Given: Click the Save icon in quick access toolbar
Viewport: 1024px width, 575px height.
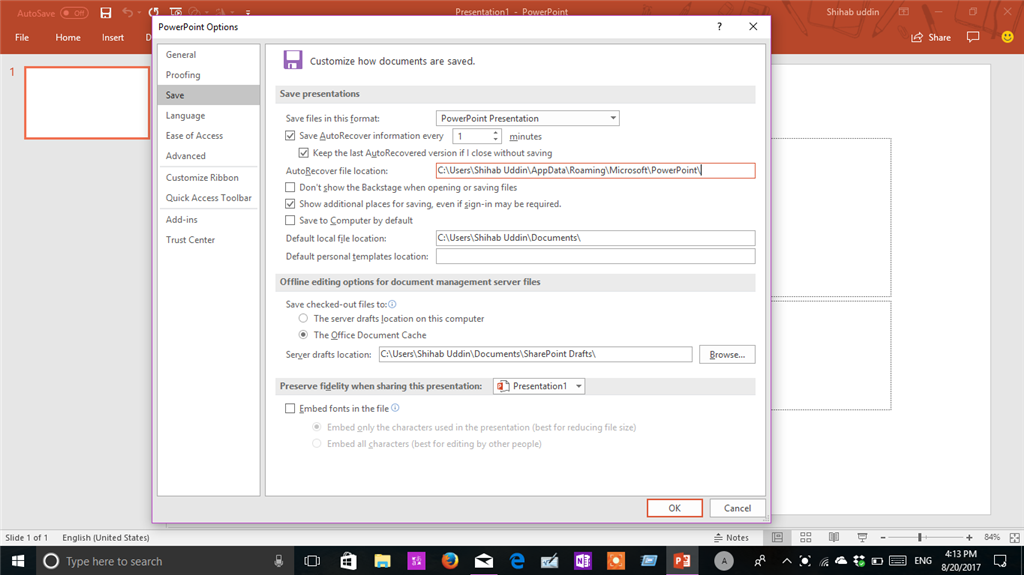Looking at the screenshot, I should click(x=105, y=12).
